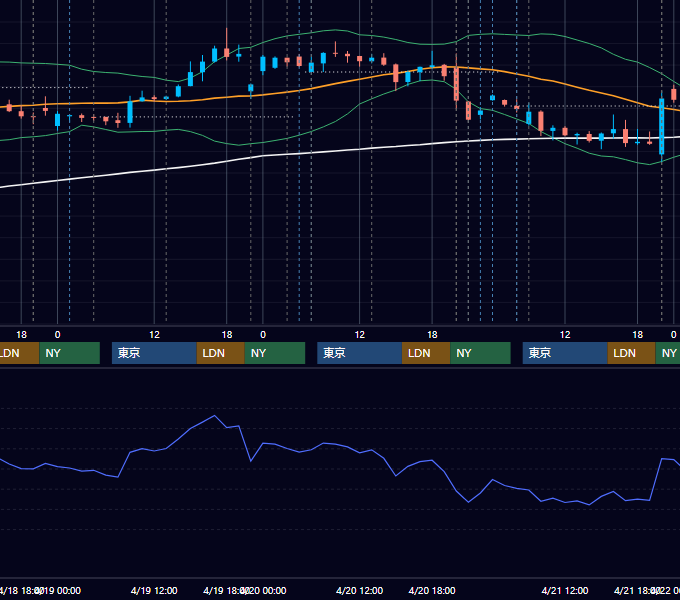Click the NY block following 4/19 LDN session
Viewport: 680px width, 600px height.
point(275,353)
